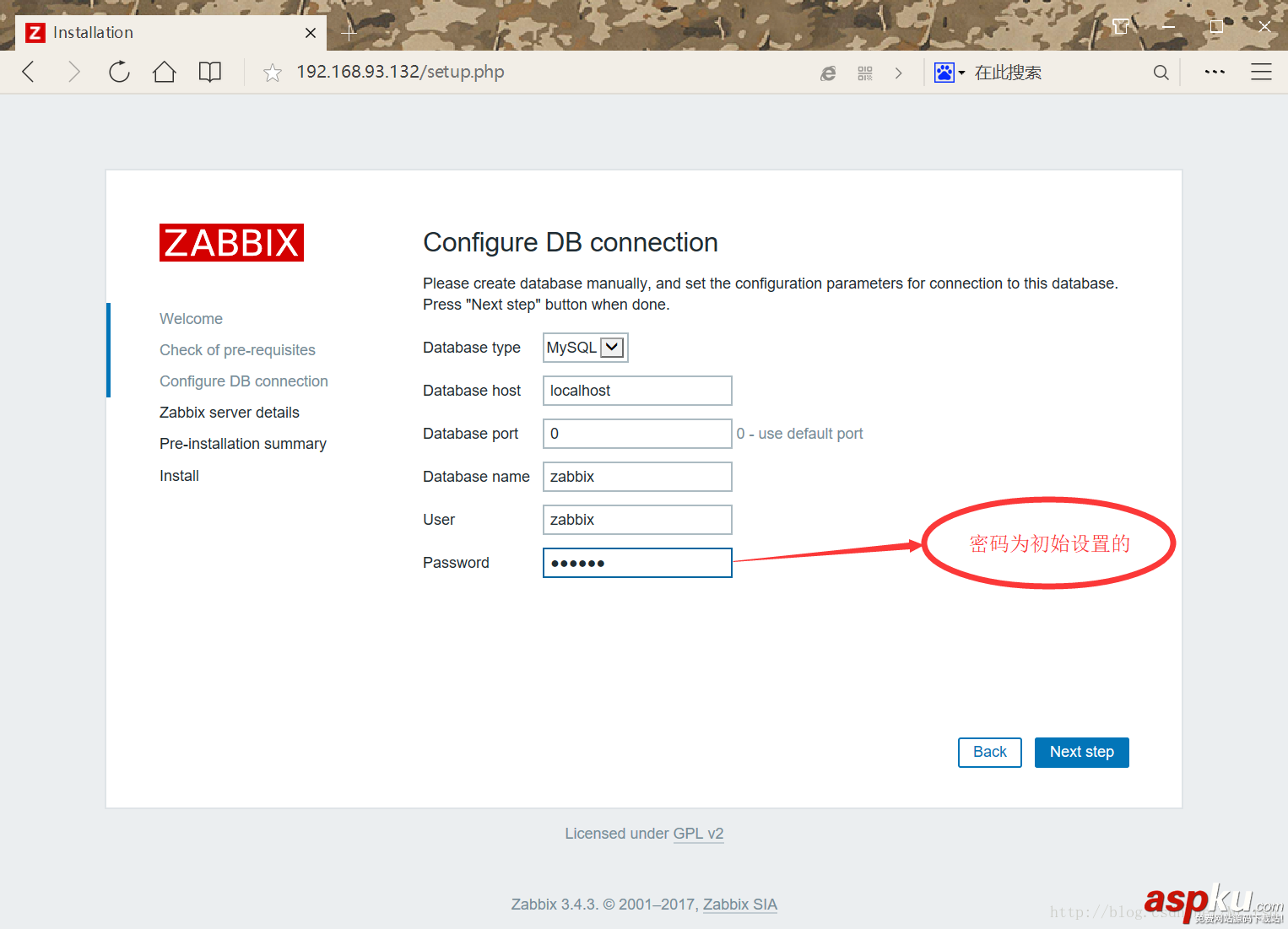Click the search magnifier icon
Viewport: 1288px width, 929px height.
[1161, 73]
